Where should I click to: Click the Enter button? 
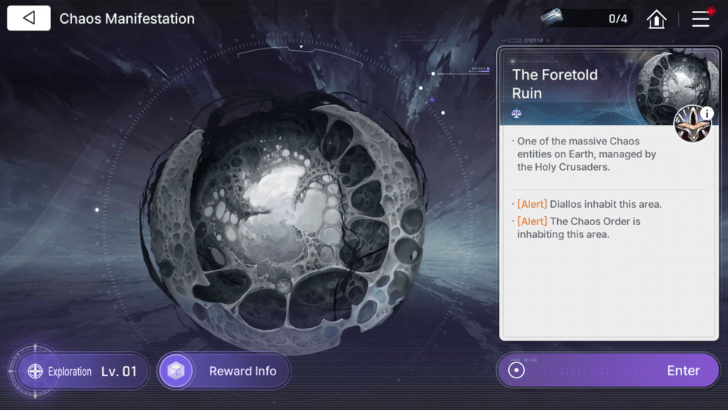(x=608, y=370)
